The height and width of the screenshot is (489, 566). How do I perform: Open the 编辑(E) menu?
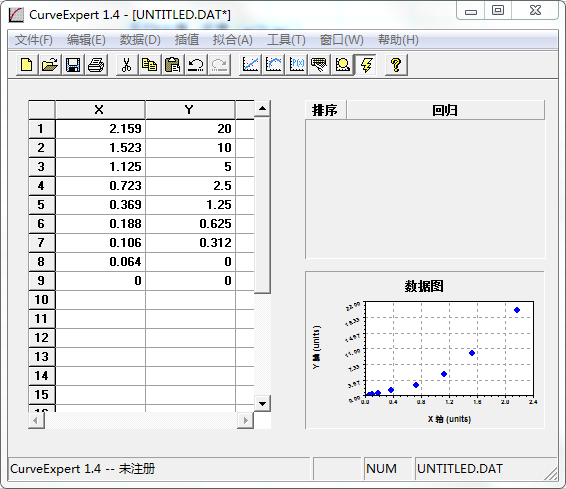coord(86,40)
